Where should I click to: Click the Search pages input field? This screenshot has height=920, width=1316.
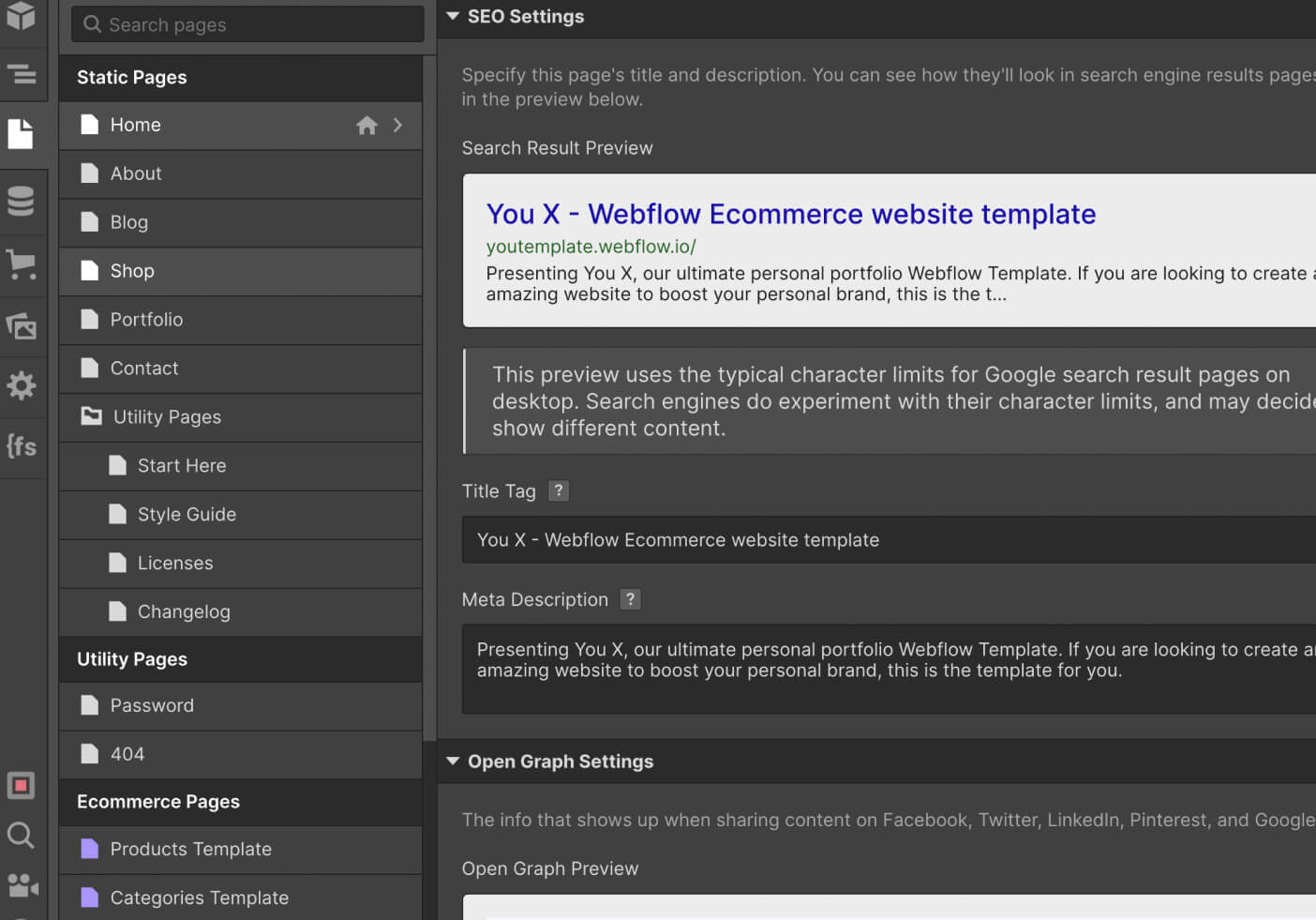tap(247, 24)
